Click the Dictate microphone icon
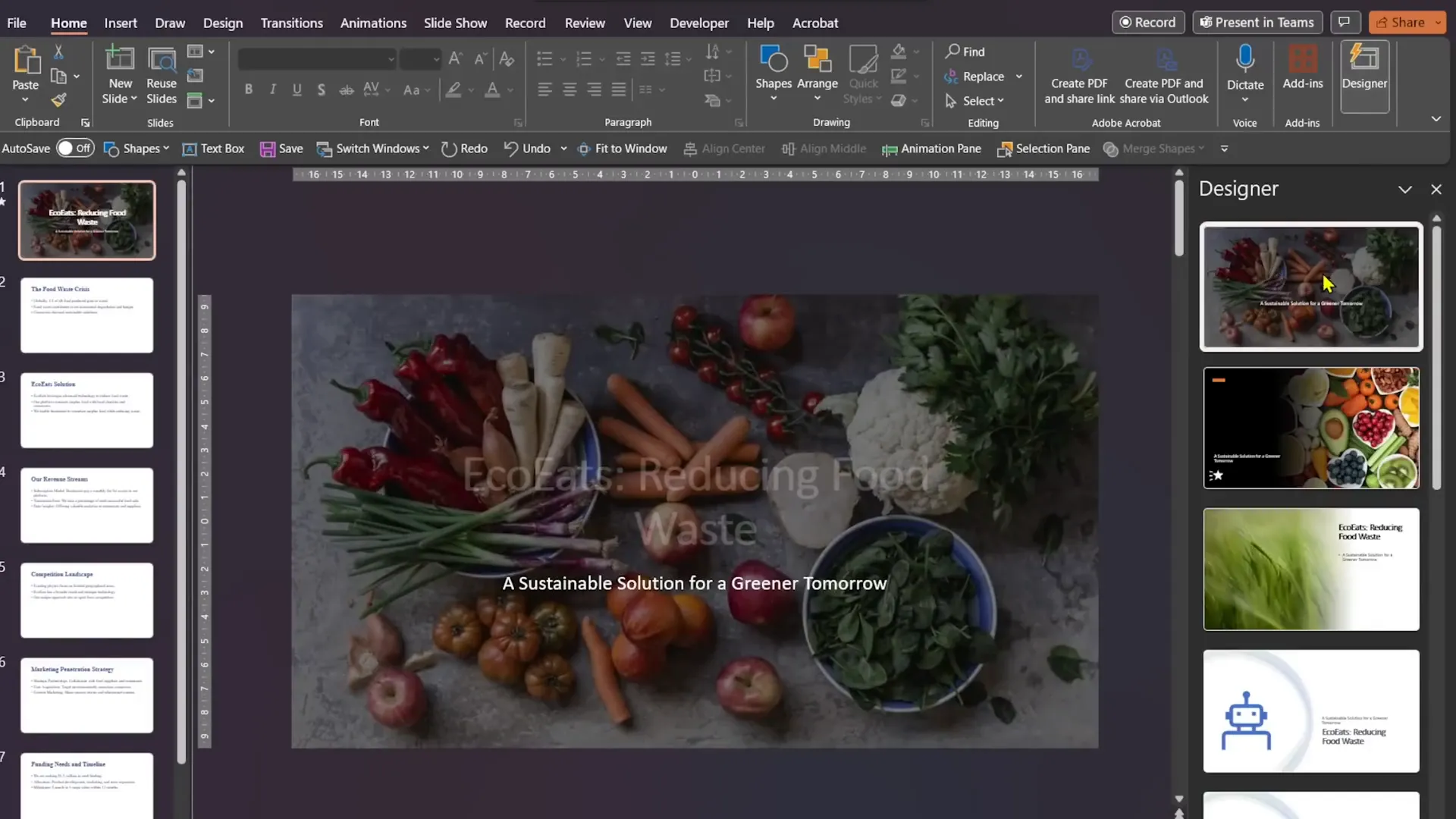The image size is (1456, 819). [x=1245, y=59]
